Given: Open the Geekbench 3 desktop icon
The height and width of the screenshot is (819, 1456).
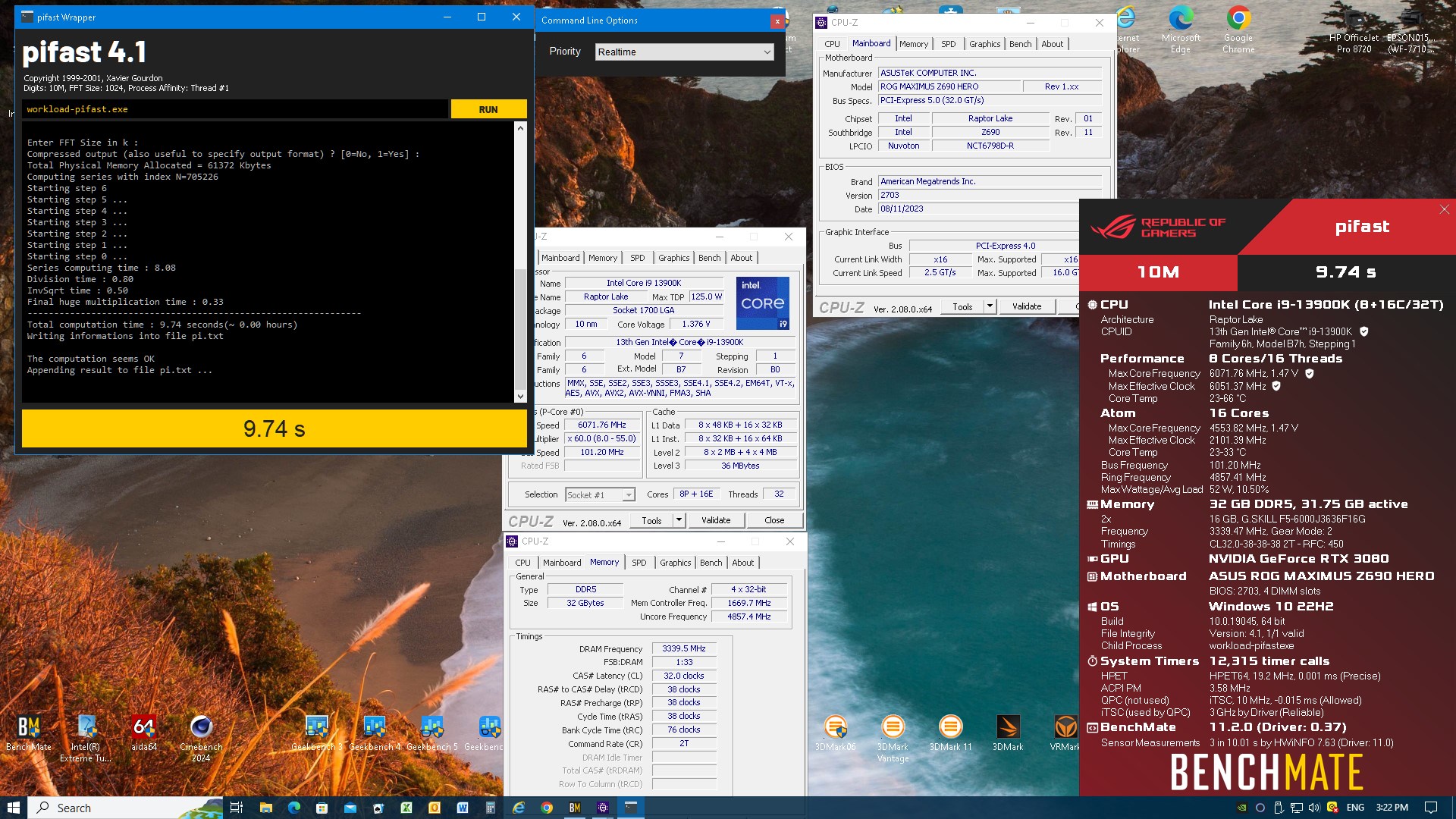Looking at the screenshot, I should coord(316,733).
